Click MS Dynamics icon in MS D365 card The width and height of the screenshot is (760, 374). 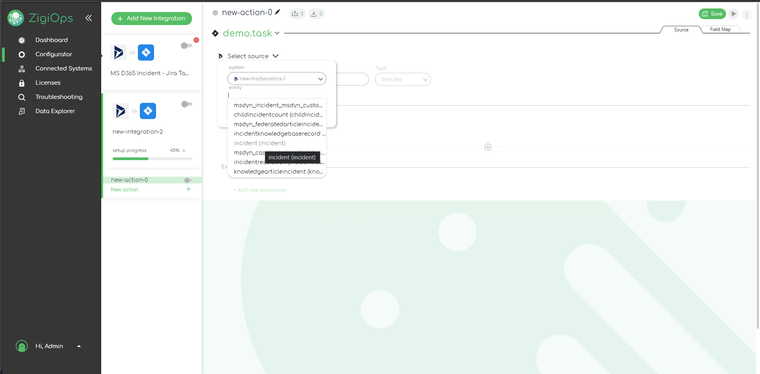(x=119, y=52)
